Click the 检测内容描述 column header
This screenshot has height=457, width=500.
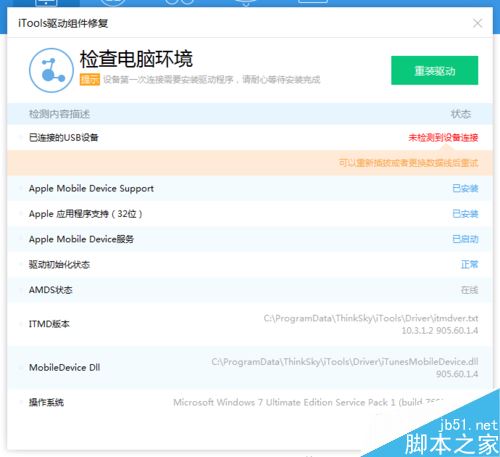click(59, 114)
